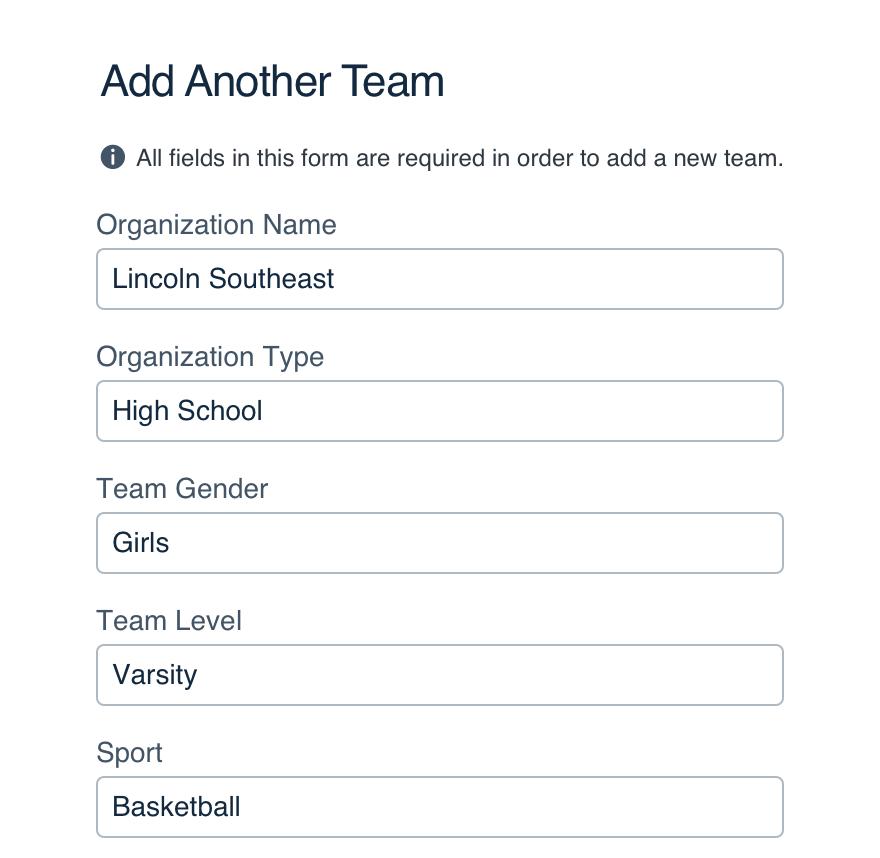Screen dimensions: 880x858
Task: Open the Sport dropdown showing Basketball
Action: [x=439, y=806]
